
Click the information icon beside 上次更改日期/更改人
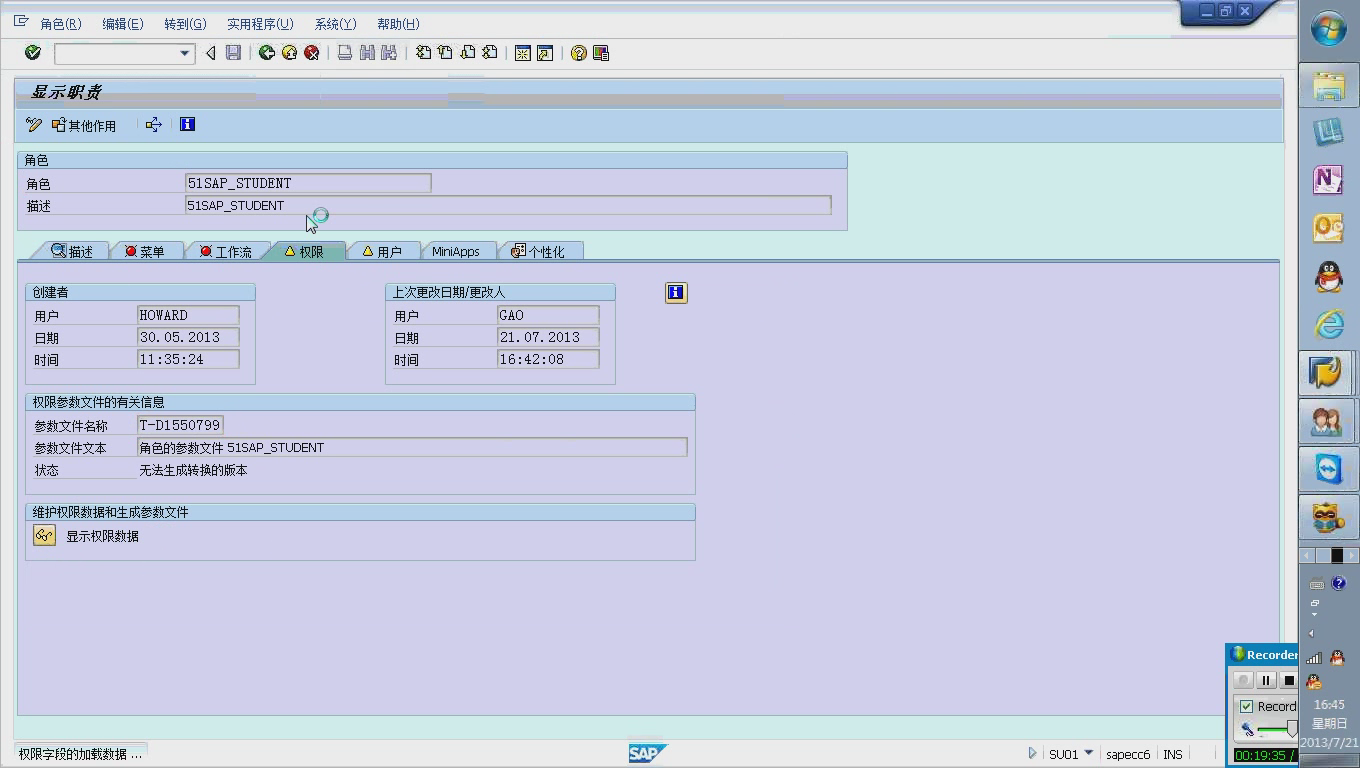(676, 292)
